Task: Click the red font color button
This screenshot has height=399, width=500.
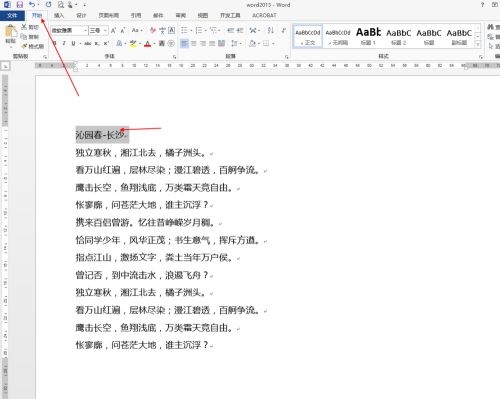Action: coord(148,43)
